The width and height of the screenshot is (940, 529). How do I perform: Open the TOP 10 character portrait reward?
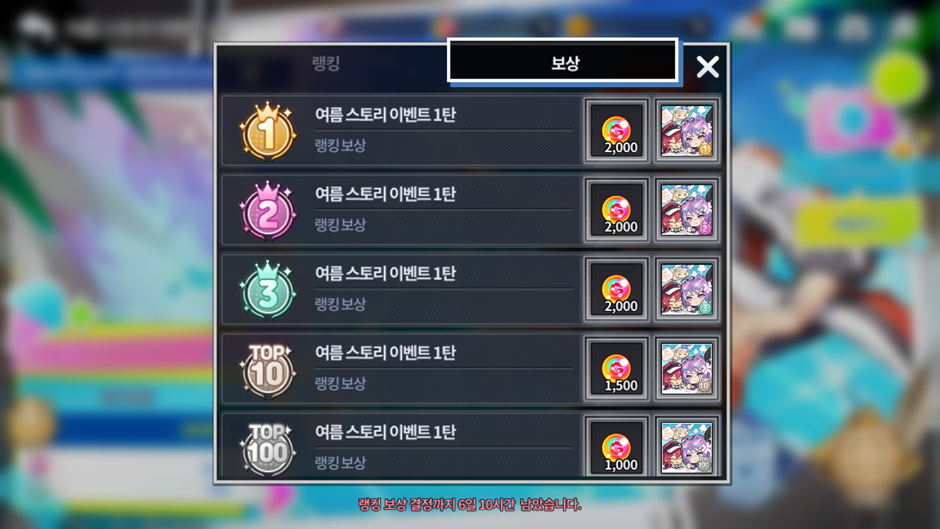click(686, 368)
